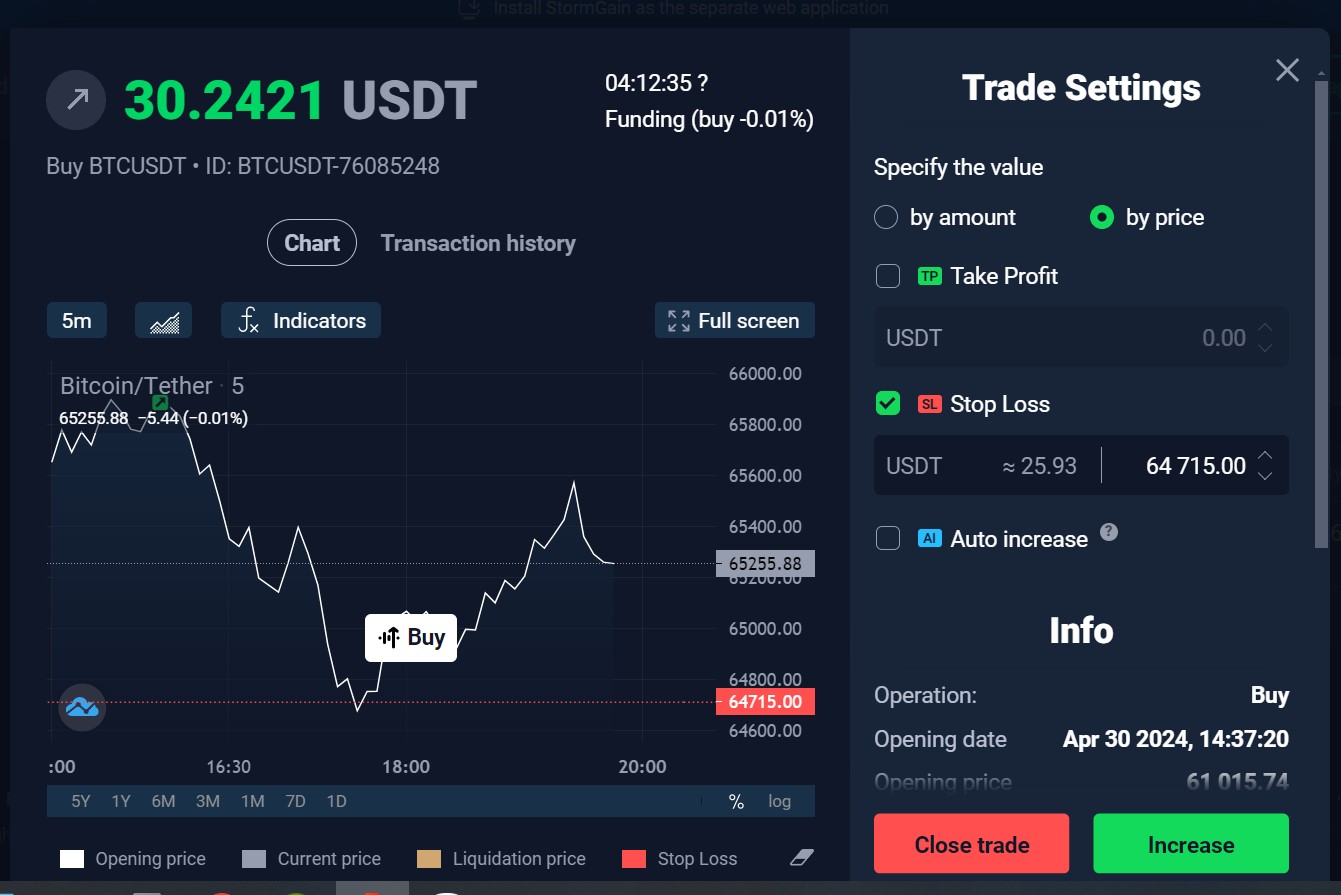
Task: Set chart range to 3M
Action: (208, 801)
